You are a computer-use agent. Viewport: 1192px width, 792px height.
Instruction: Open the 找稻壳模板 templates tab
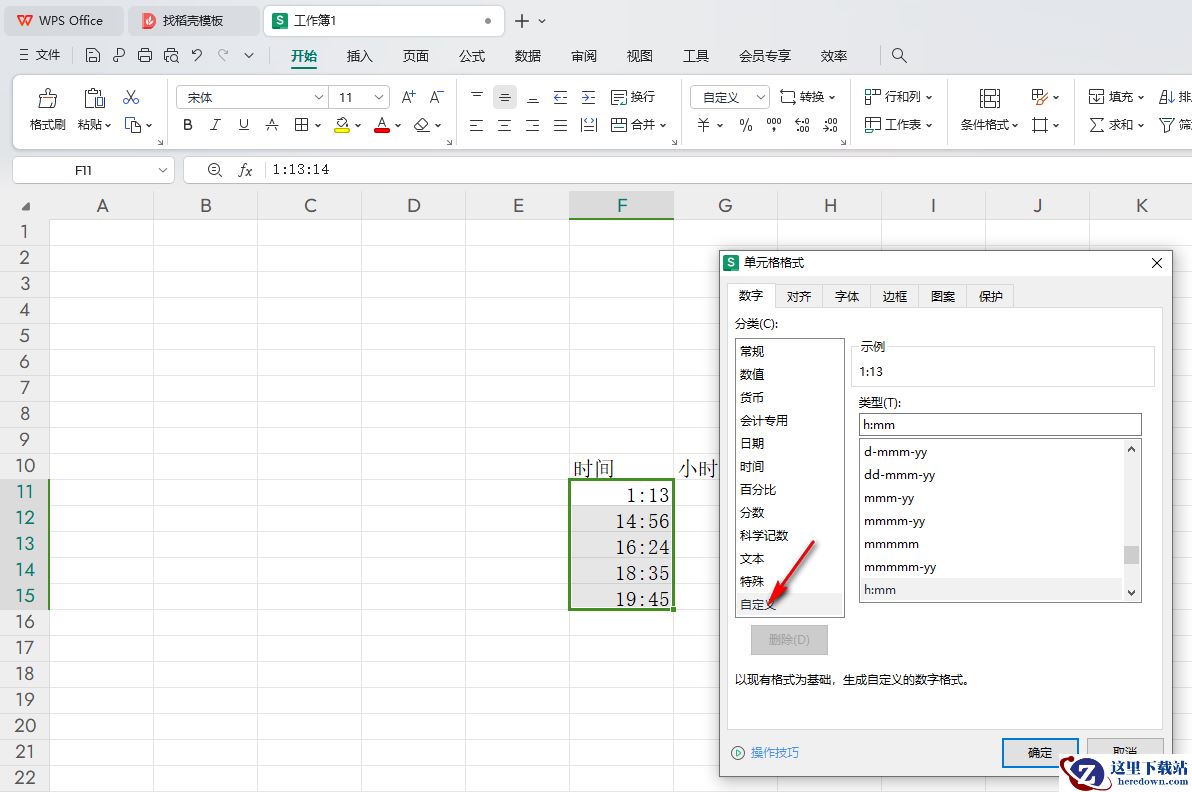[x=193, y=21]
